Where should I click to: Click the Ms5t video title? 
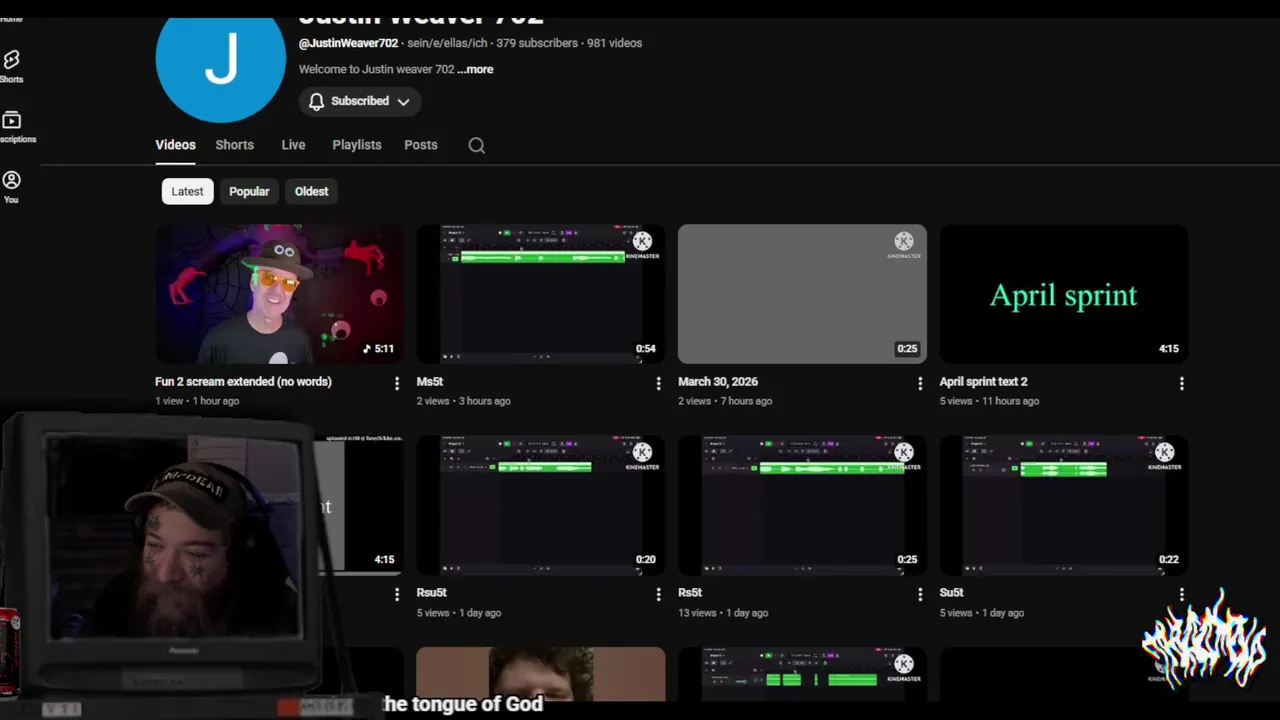(430, 382)
